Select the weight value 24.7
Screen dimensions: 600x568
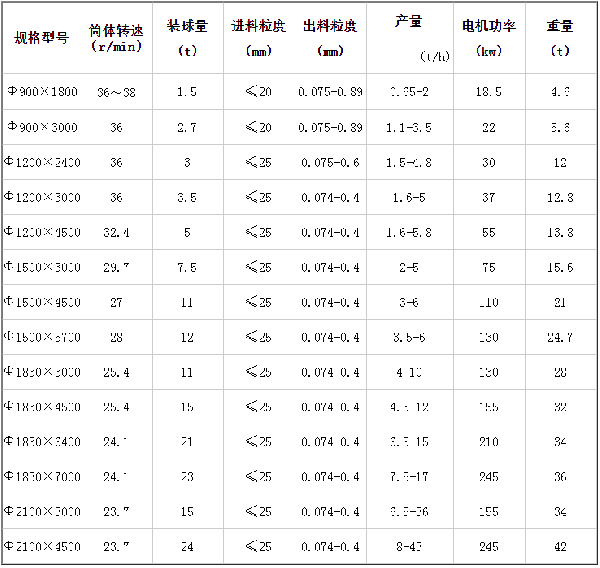[560, 337]
